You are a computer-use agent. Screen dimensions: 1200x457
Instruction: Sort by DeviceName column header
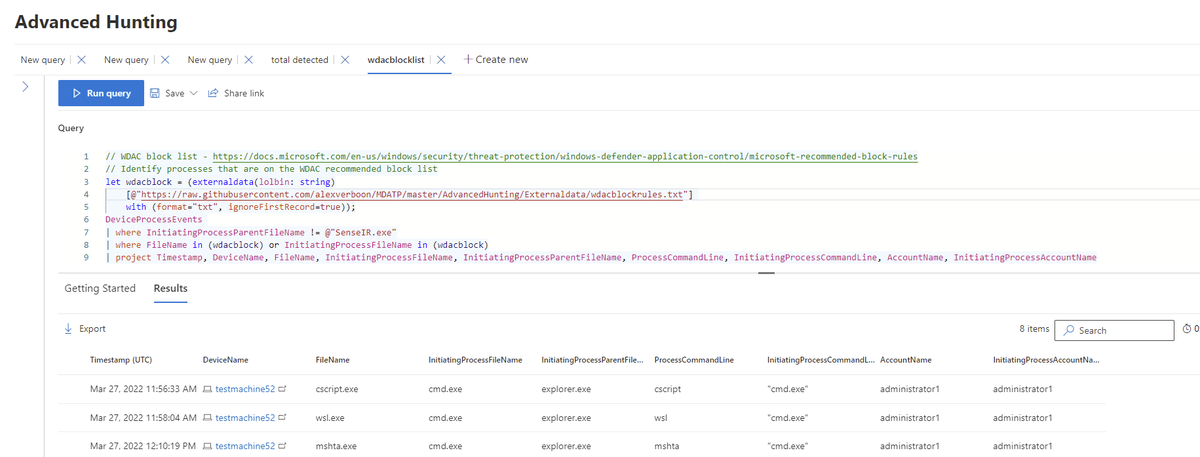[x=226, y=360]
